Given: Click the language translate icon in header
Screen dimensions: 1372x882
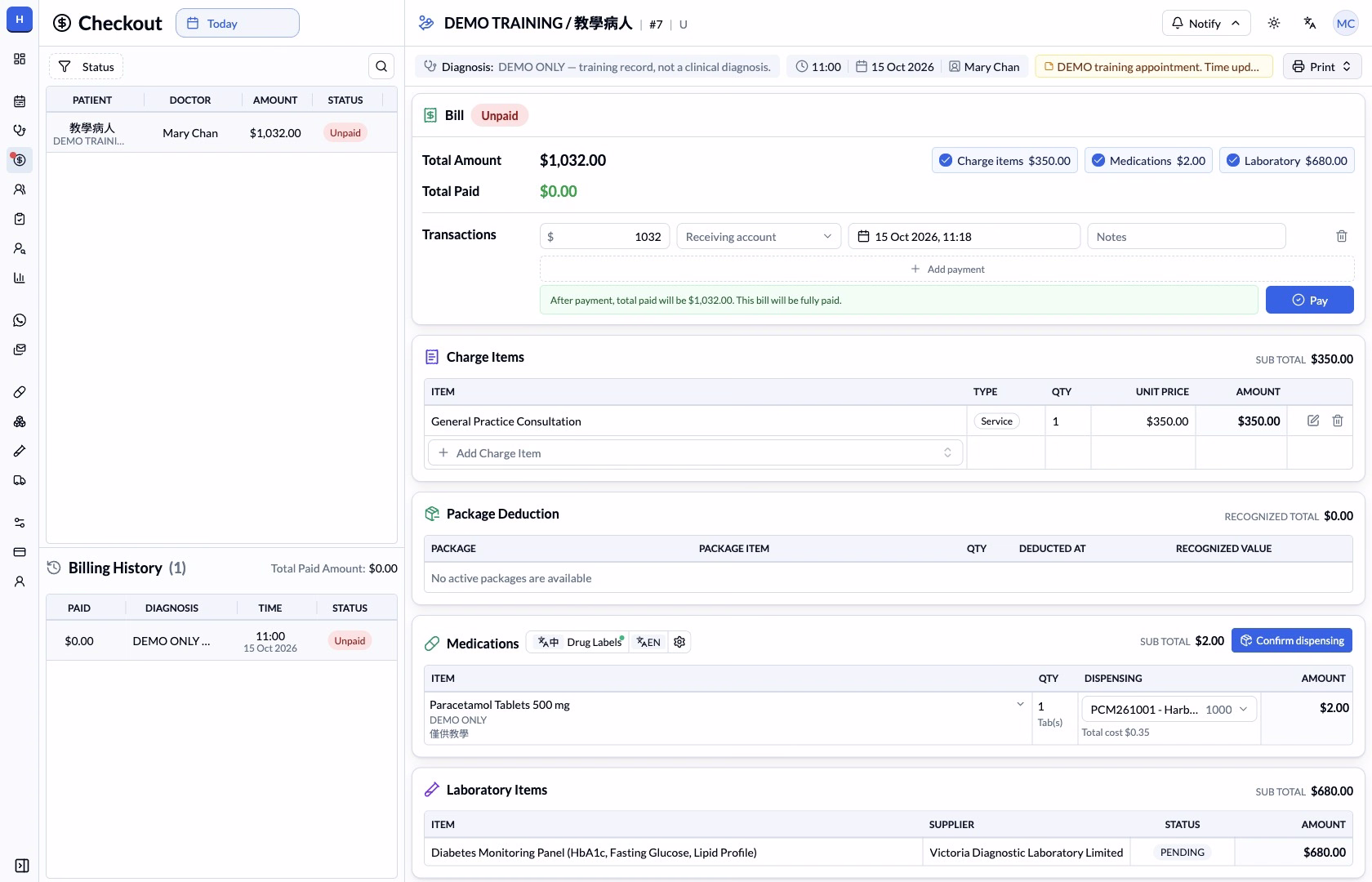Looking at the screenshot, I should 1310,23.
